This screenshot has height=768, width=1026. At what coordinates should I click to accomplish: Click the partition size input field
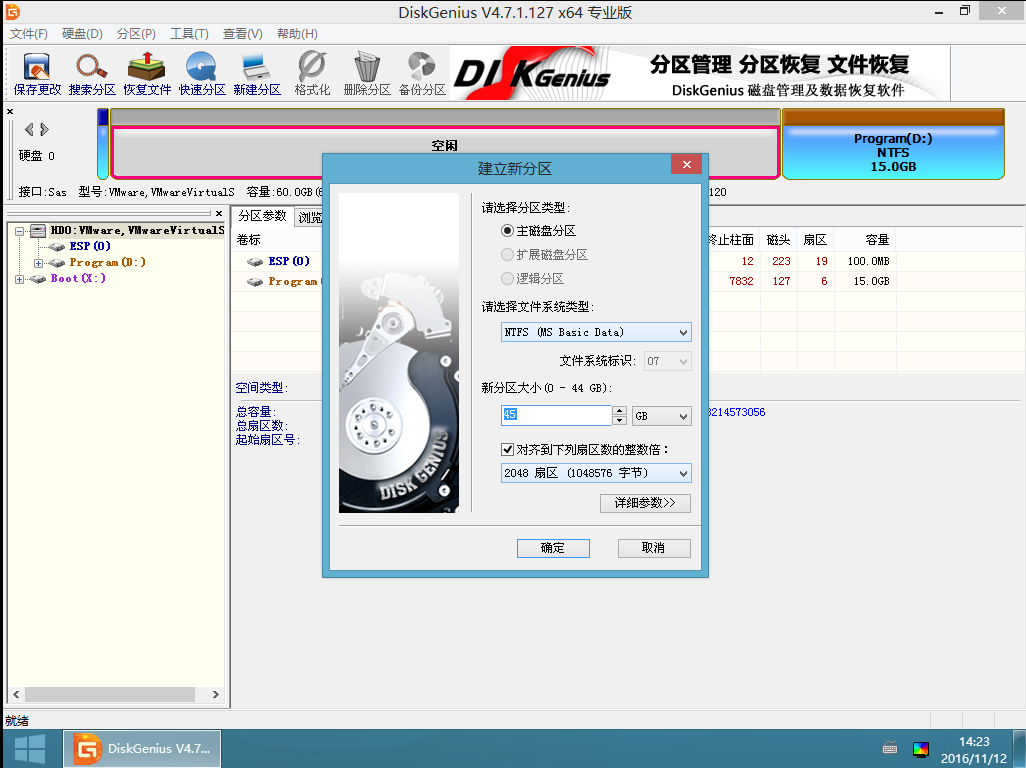point(556,415)
